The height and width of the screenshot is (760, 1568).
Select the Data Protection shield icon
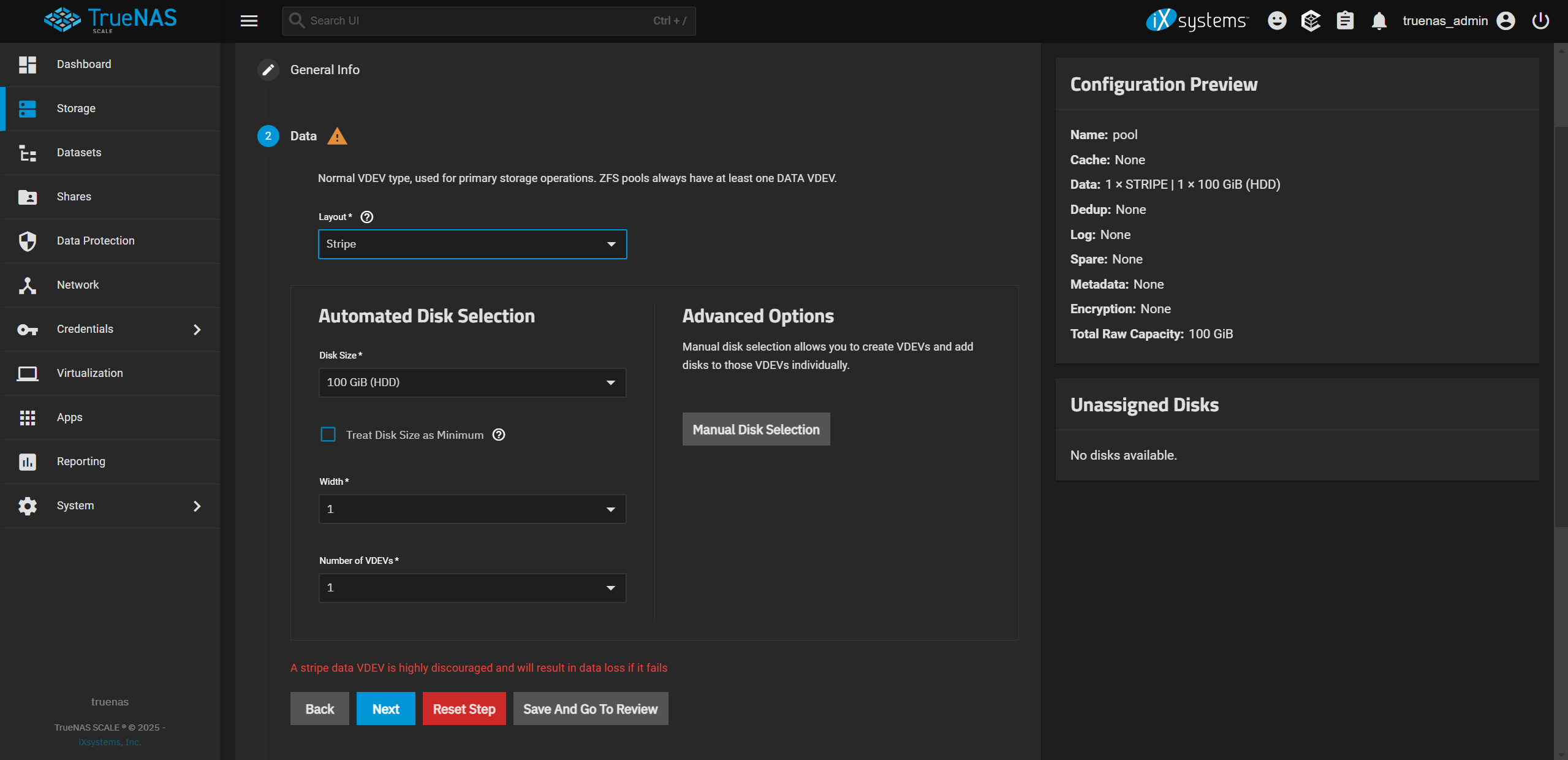coord(27,241)
